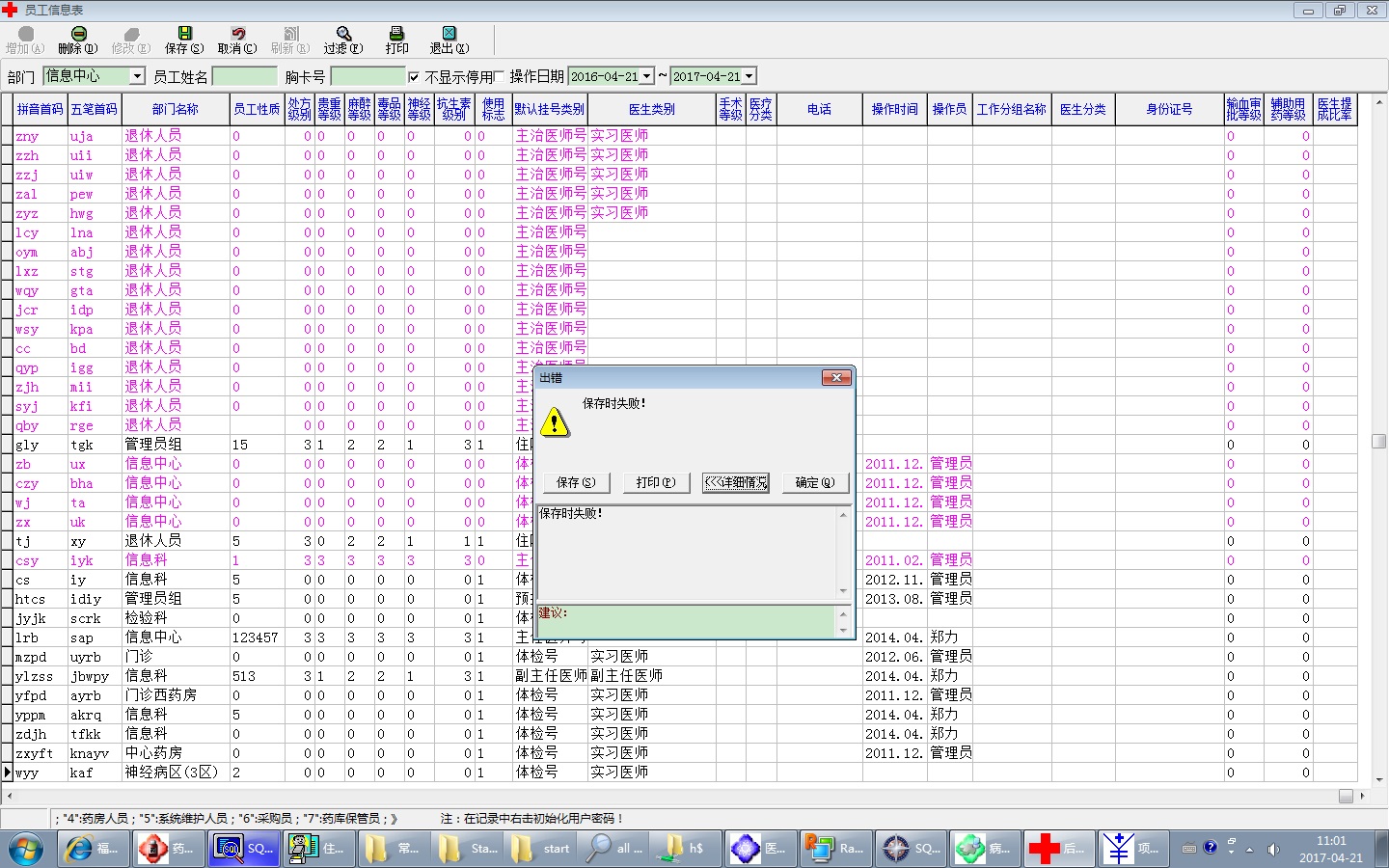Viewport: 1389px width, 868px height.
Task: Confirm the error with 确定(Q)
Action: (x=816, y=482)
